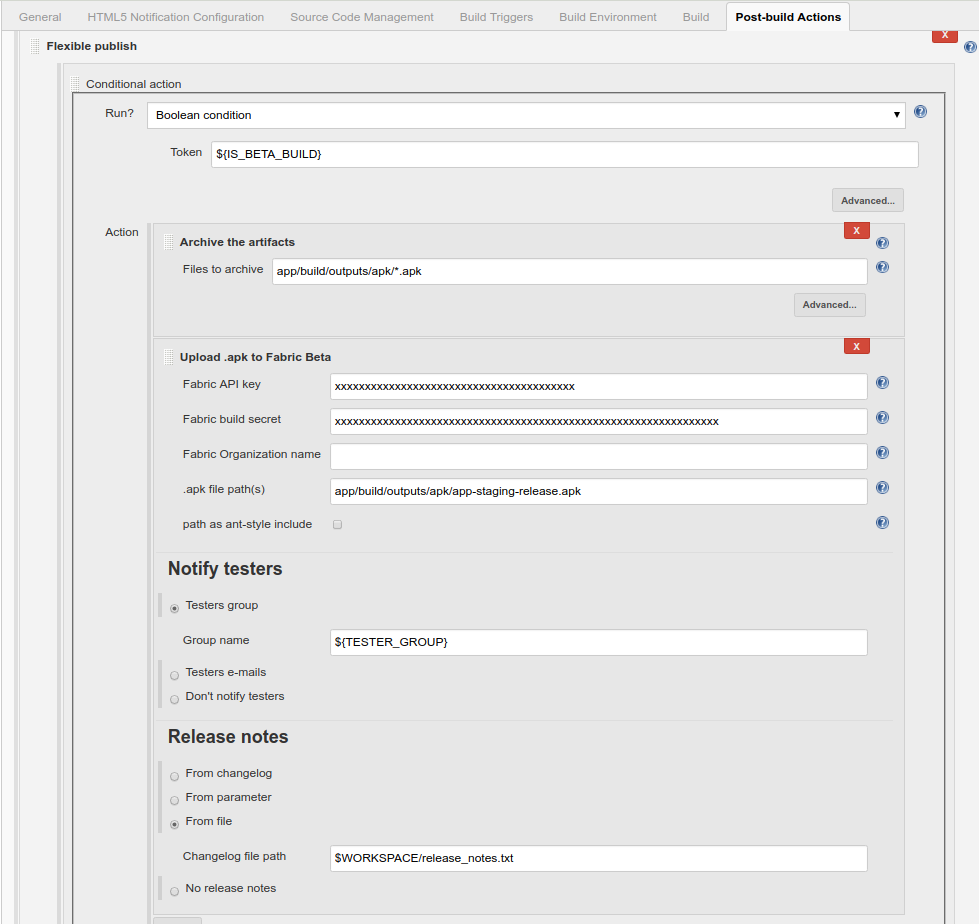979x924 pixels.
Task: Remove the Upload .apk to Fabric Beta action
Action: (856, 346)
